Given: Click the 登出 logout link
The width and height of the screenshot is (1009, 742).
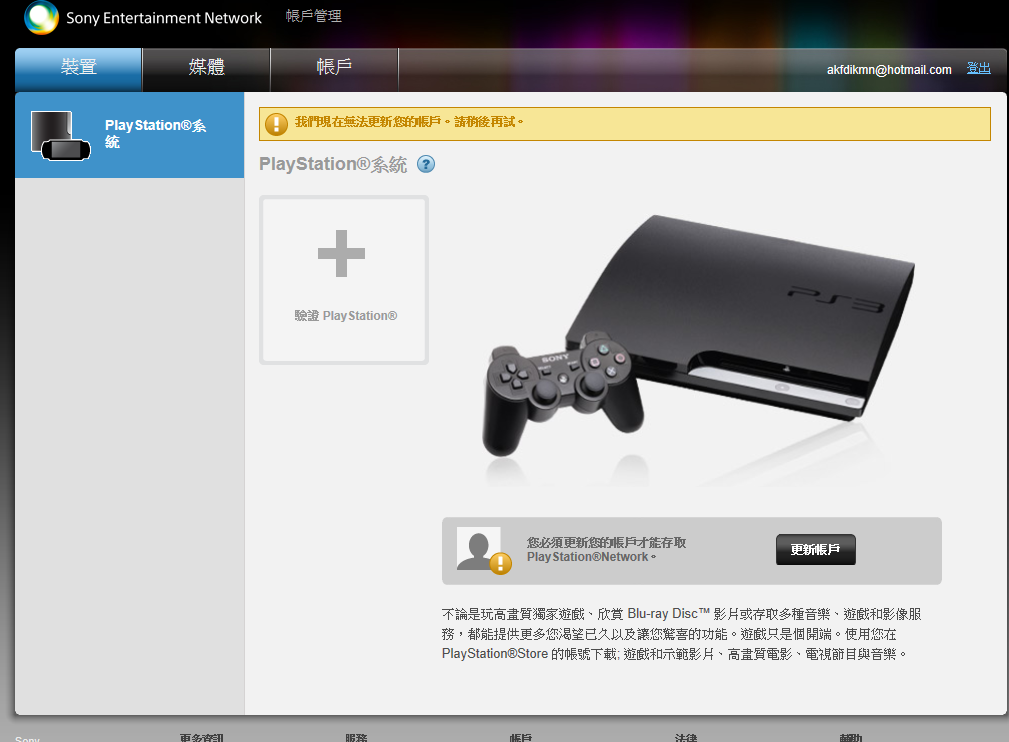Looking at the screenshot, I should (x=978, y=68).
